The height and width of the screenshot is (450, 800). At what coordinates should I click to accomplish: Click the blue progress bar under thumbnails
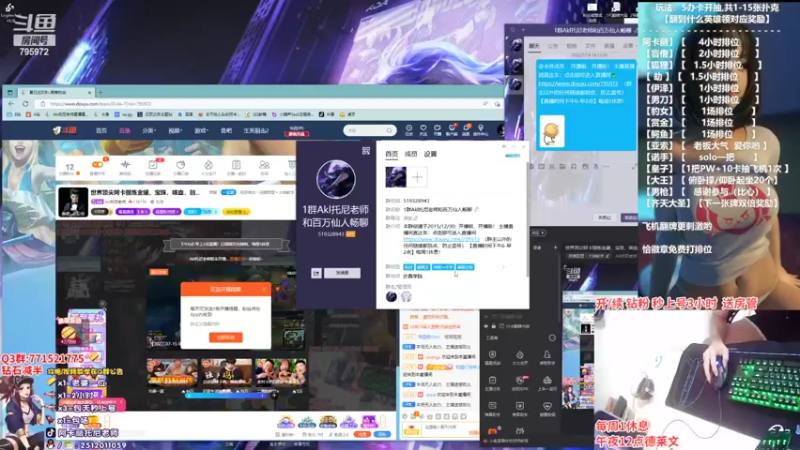(x=228, y=395)
